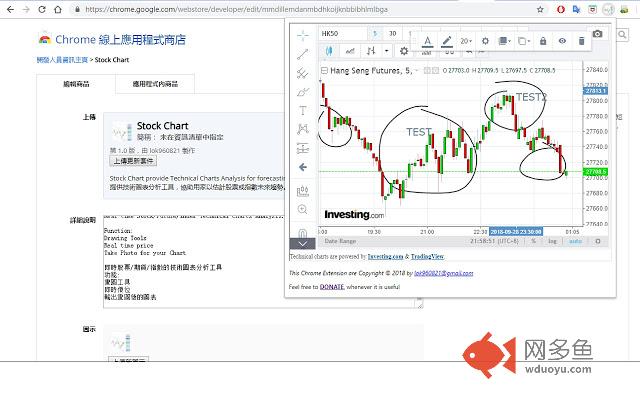
Task: Open the DONATE link
Action: [332, 287]
